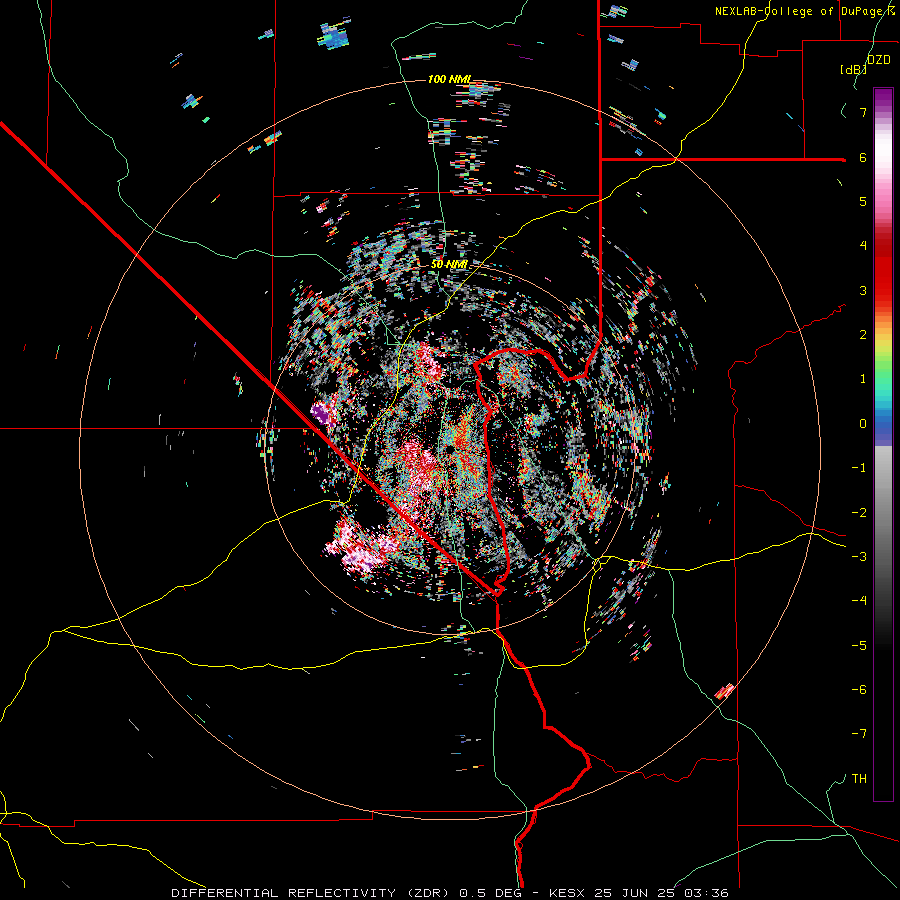Click the 'DZD' legend title
The height and width of the screenshot is (900, 900).
click(x=878, y=60)
